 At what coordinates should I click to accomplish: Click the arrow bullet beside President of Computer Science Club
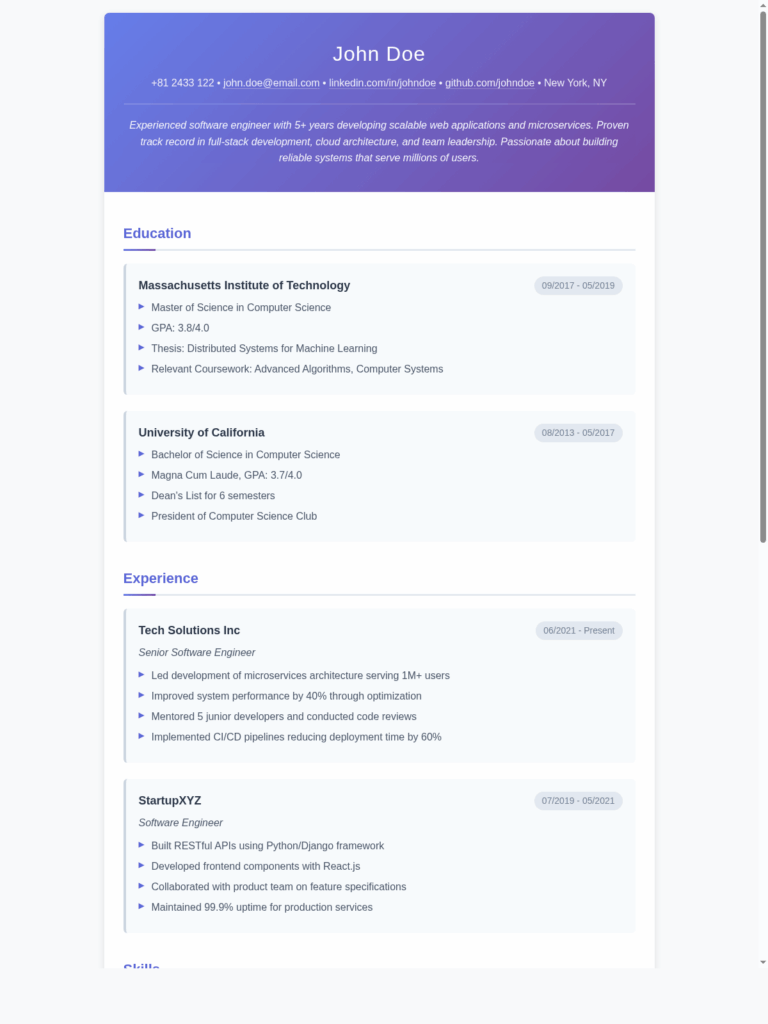pyautogui.click(x=141, y=515)
